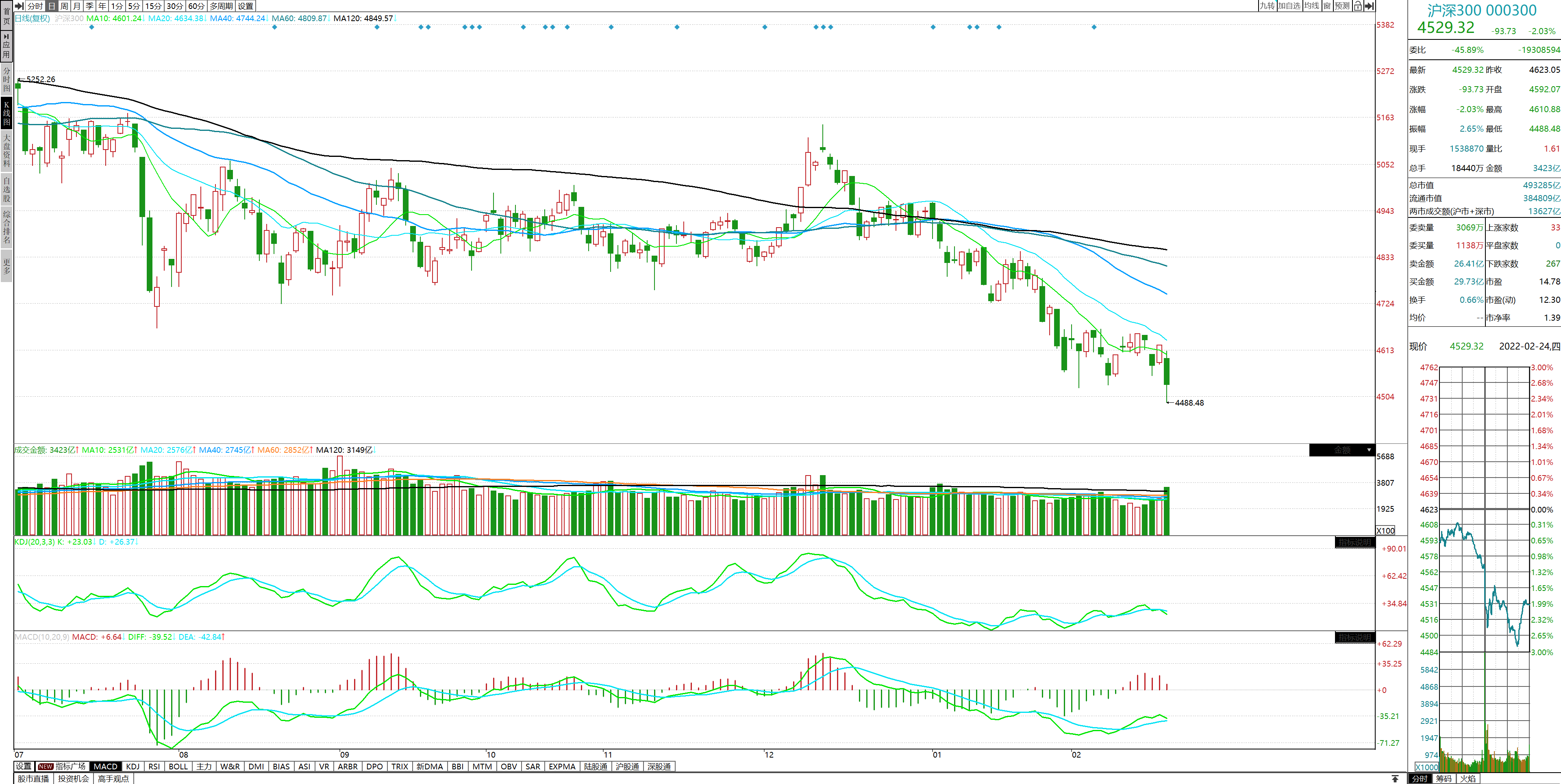Click the 应用 sidebar icon
1561x784 pixels.
tap(6, 46)
